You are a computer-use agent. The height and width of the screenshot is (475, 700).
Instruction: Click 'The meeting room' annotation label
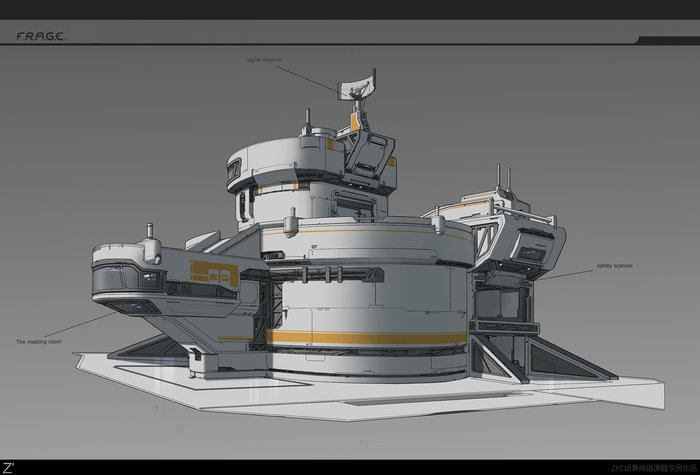tap(38, 342)
